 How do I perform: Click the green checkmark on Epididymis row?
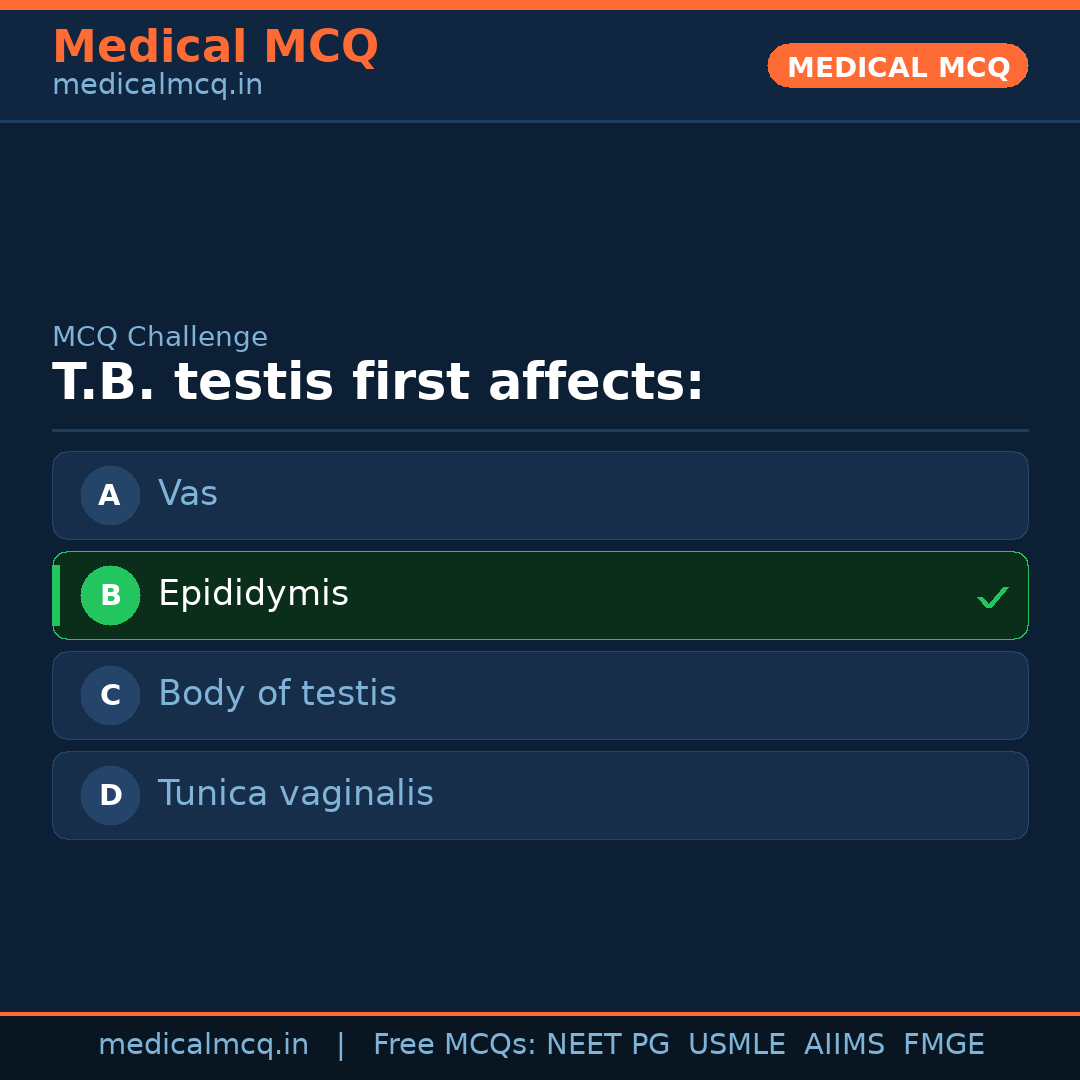pos(992,597)
